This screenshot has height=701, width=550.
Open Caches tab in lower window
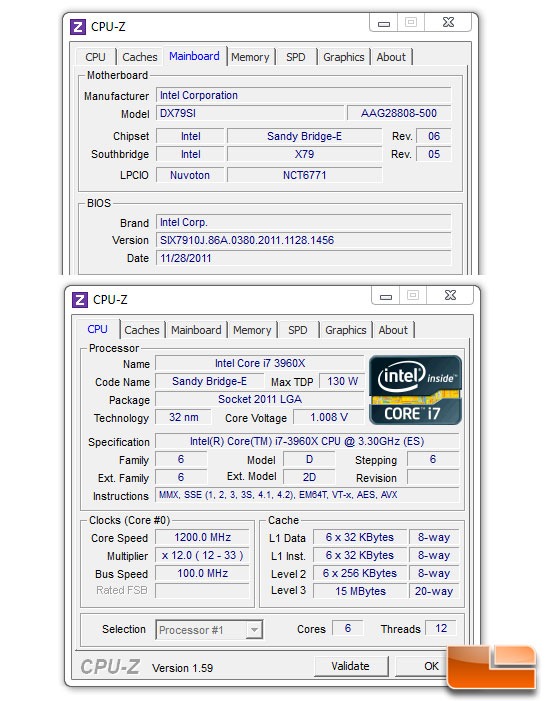pos(142,330)
